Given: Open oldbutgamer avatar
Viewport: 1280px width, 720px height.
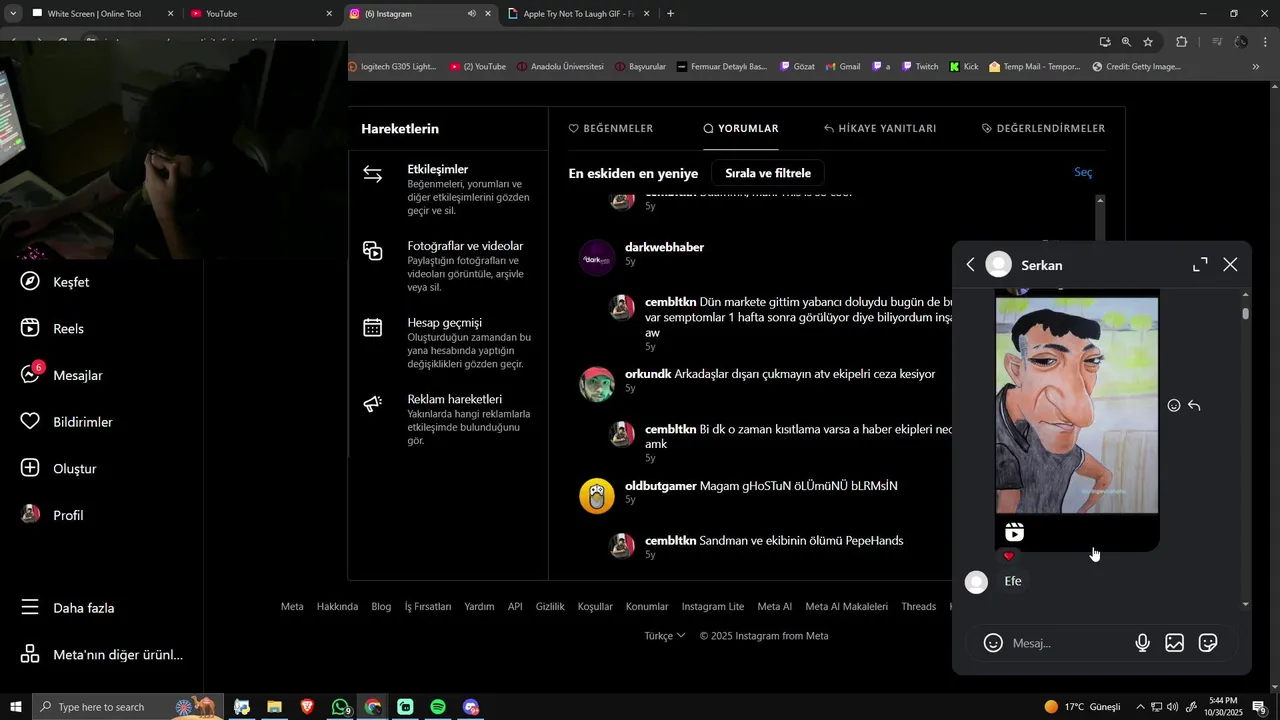Looking at the screenshot, I should coord(597,496).
